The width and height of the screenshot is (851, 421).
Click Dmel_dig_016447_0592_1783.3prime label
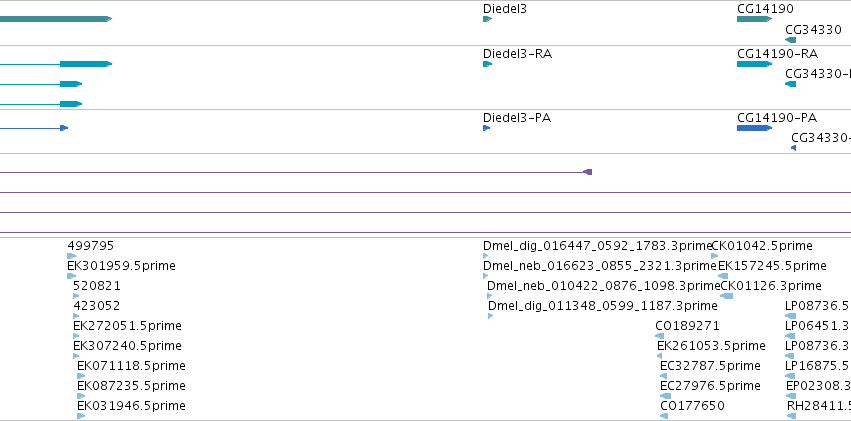point(597,246)
